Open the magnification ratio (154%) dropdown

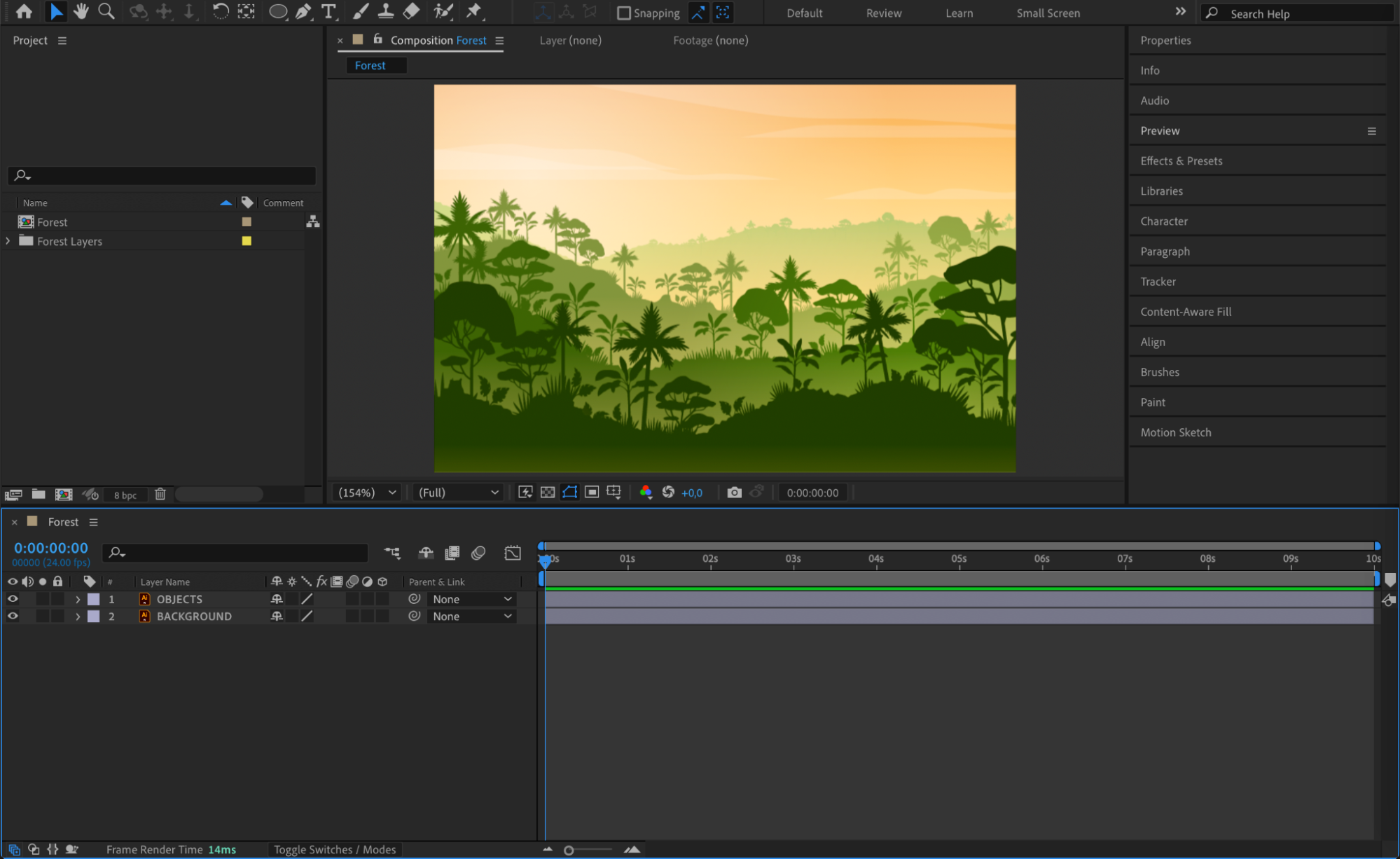point(368,493)
